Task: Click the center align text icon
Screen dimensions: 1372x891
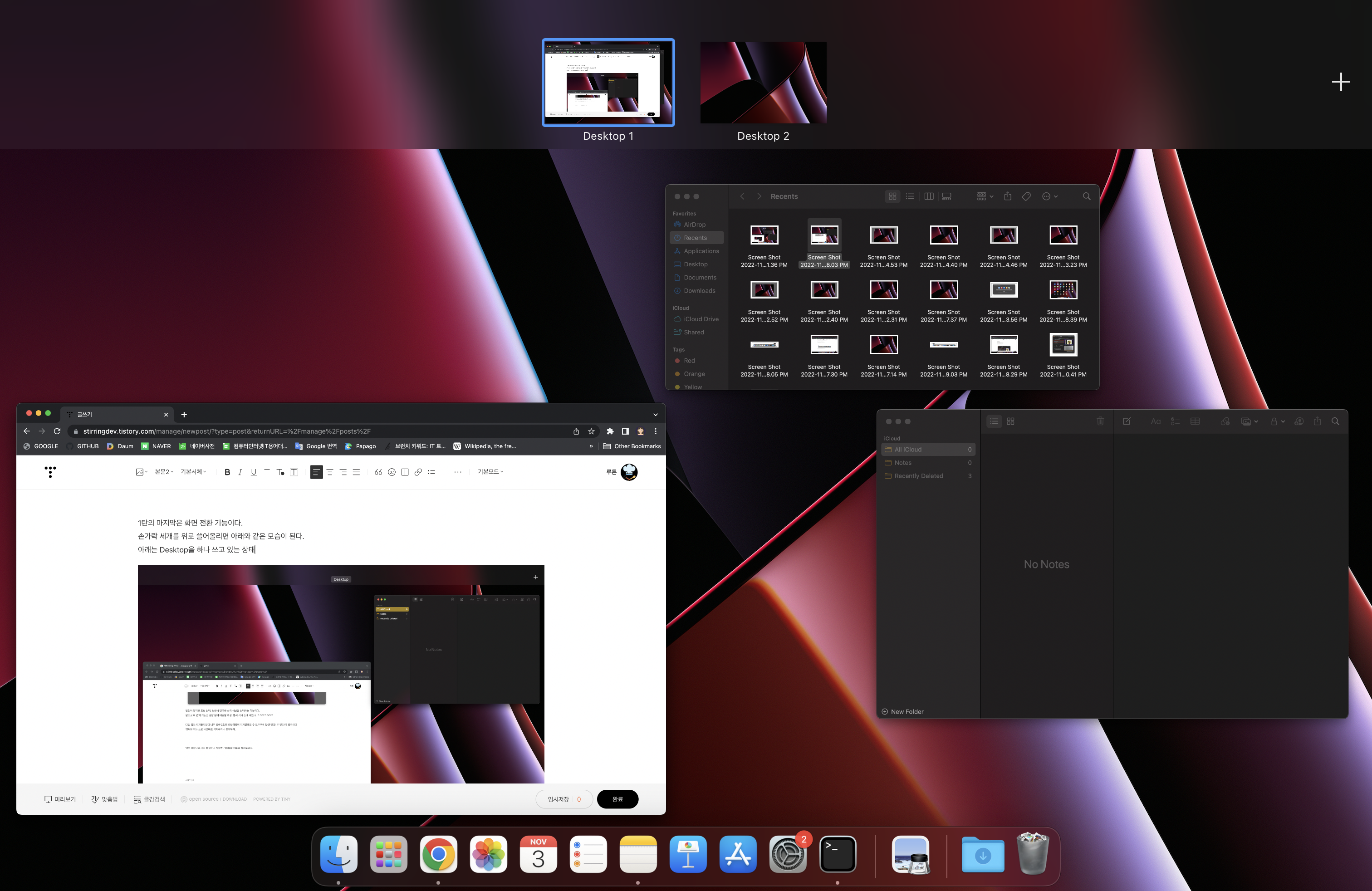Action: (x=330, y=472)
